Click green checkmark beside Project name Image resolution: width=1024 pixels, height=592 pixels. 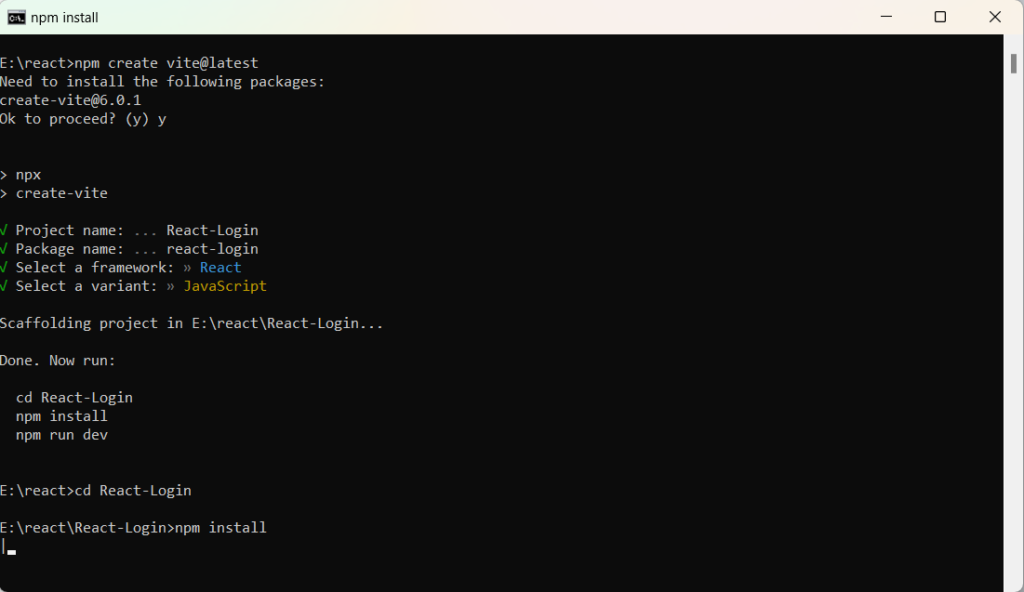[x=4, y=230]
